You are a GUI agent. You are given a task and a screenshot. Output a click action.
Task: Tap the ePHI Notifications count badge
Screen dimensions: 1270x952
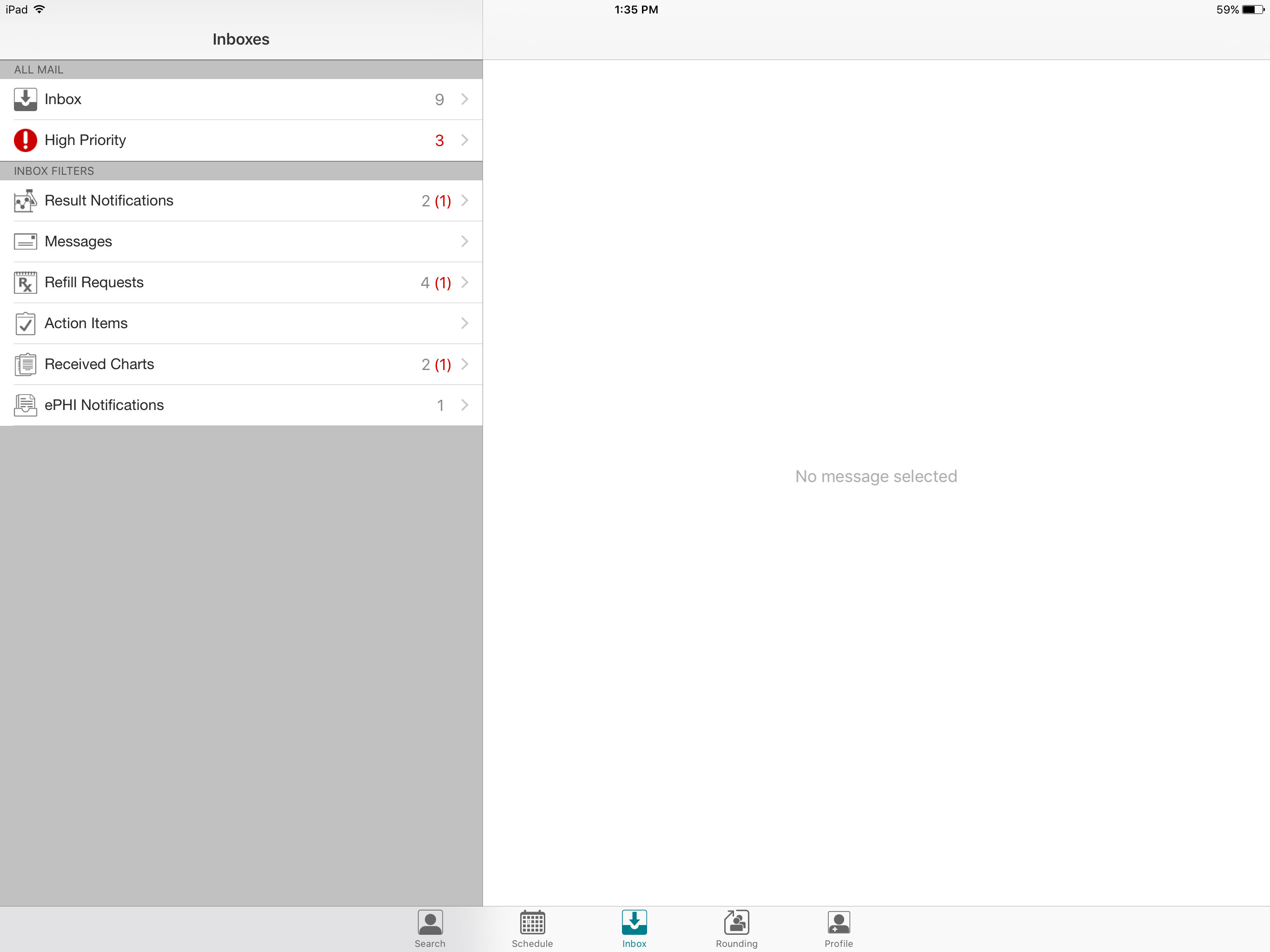(x=440, y=405)
